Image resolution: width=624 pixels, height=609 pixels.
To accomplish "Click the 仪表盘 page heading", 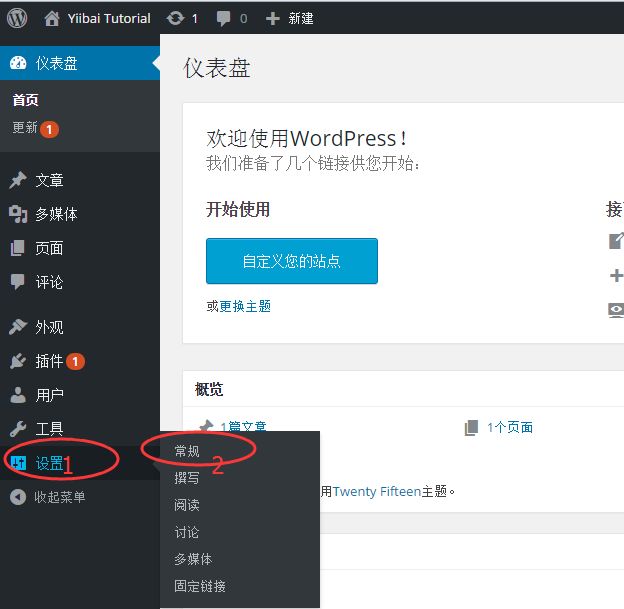I will (217, 68).
